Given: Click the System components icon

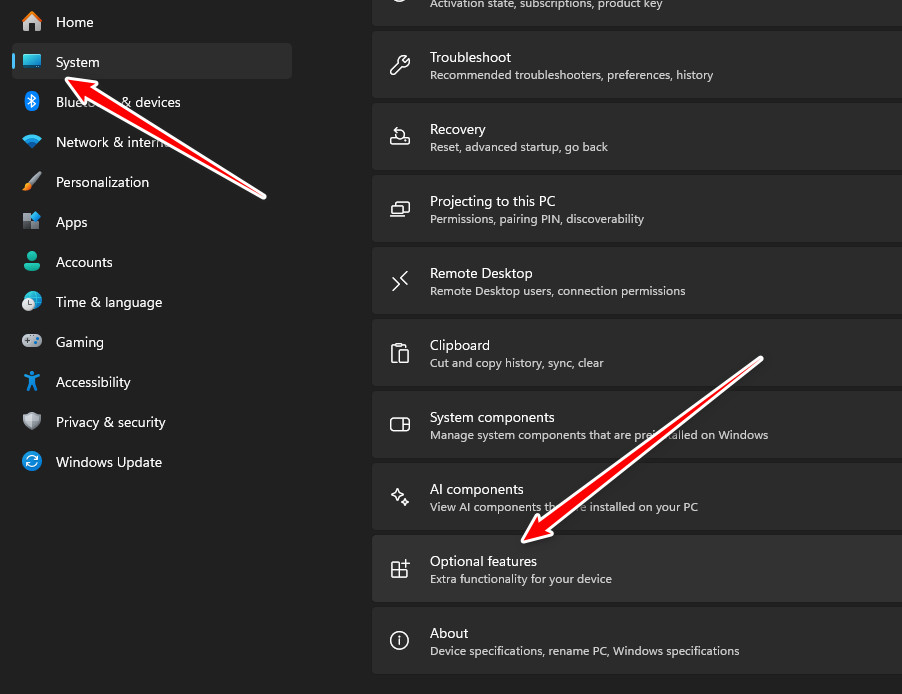Looking at the screenshot, I should 400,425.
